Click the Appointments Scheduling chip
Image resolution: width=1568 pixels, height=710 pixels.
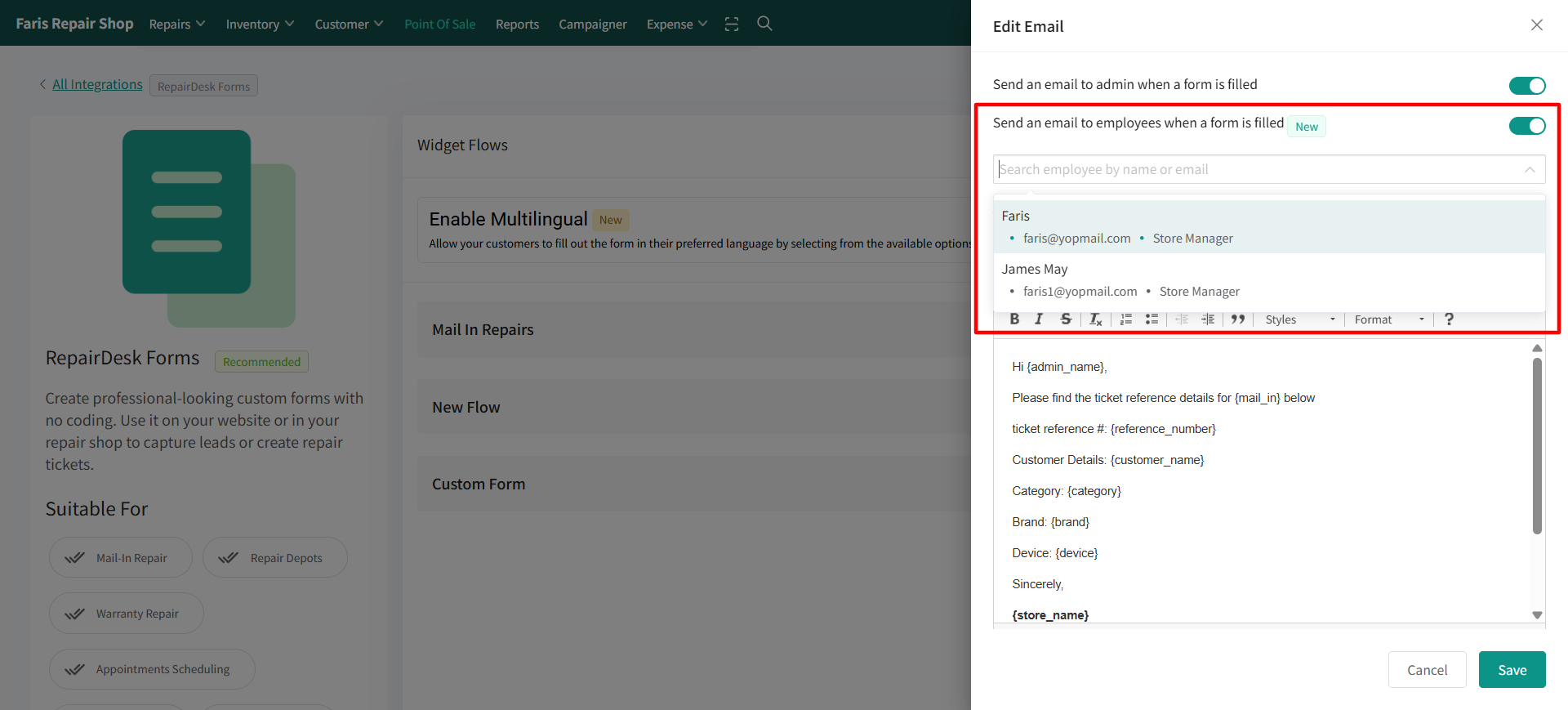point(152,669)
